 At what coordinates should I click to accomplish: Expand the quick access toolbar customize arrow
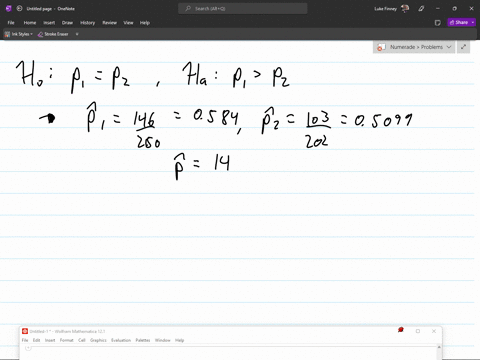pos(77,34)
